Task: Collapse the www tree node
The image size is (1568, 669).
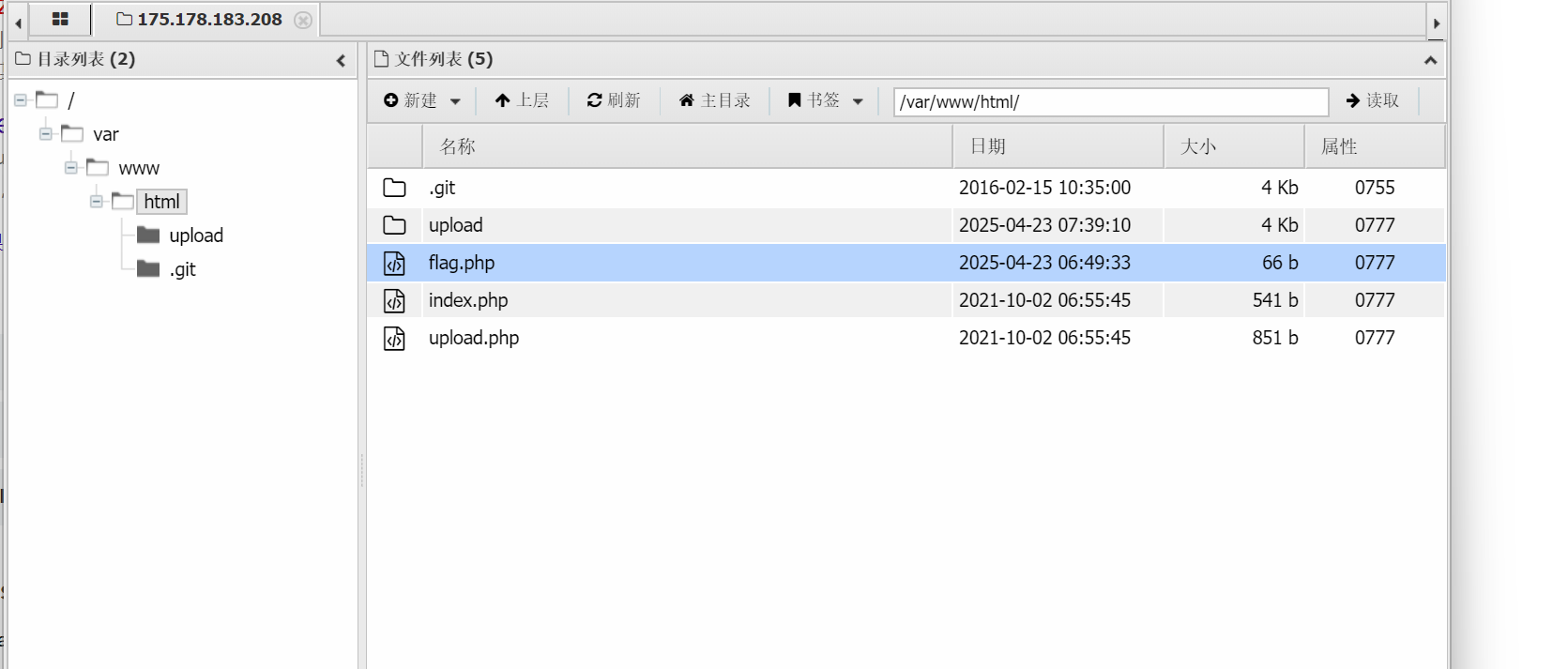Action: coord(71,168)
